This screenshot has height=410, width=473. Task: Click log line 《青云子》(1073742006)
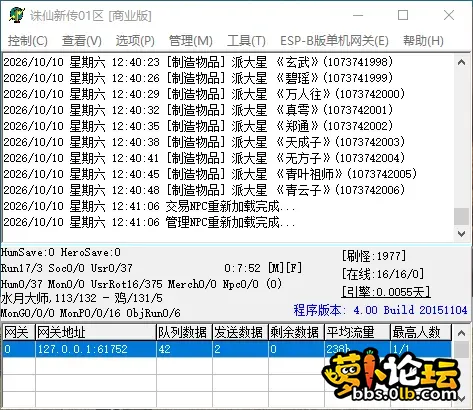[x=204, y=190]
